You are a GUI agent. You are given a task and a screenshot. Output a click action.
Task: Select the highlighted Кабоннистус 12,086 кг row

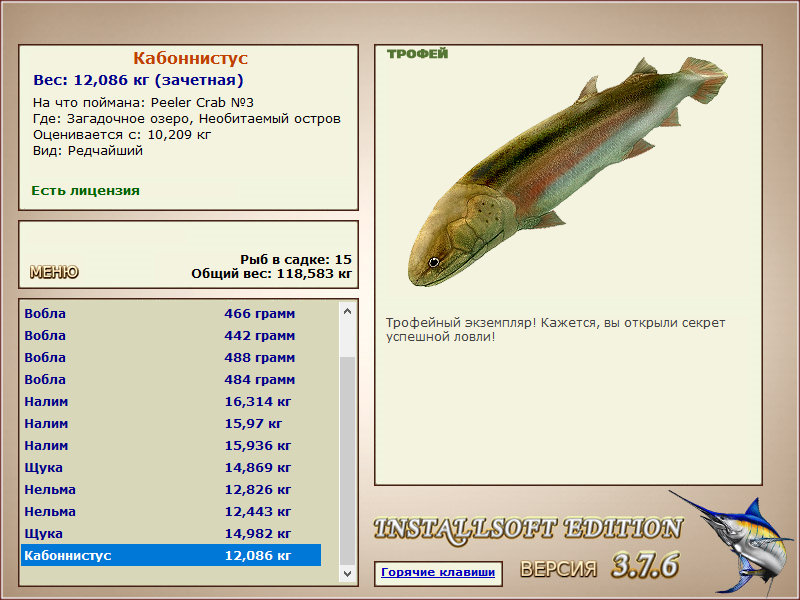click(x=171, y=555)
